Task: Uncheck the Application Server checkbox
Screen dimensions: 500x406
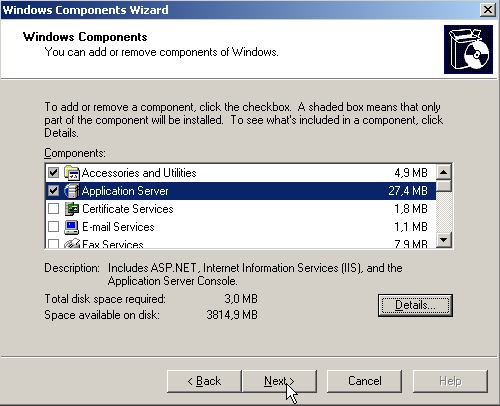Action: (53, 191)
